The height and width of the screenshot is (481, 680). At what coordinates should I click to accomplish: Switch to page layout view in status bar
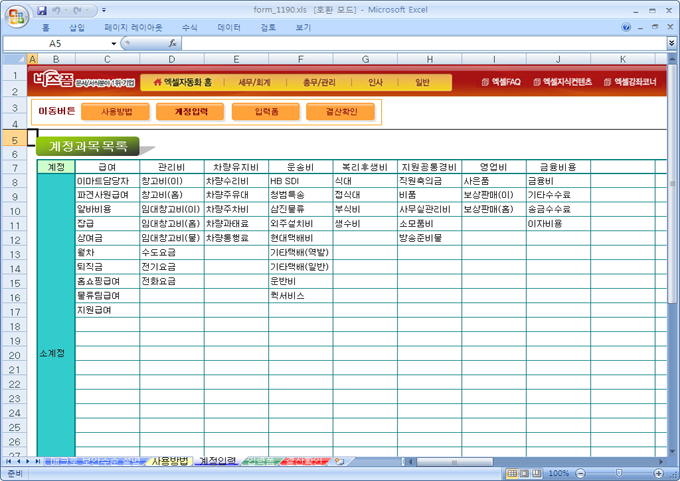[524, 473]
